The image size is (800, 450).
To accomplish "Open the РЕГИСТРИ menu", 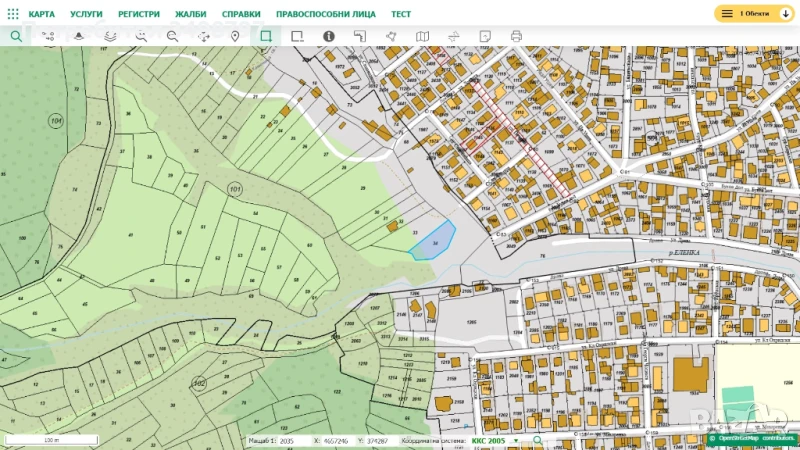I will pyautogui.click(x=138, y=14).
